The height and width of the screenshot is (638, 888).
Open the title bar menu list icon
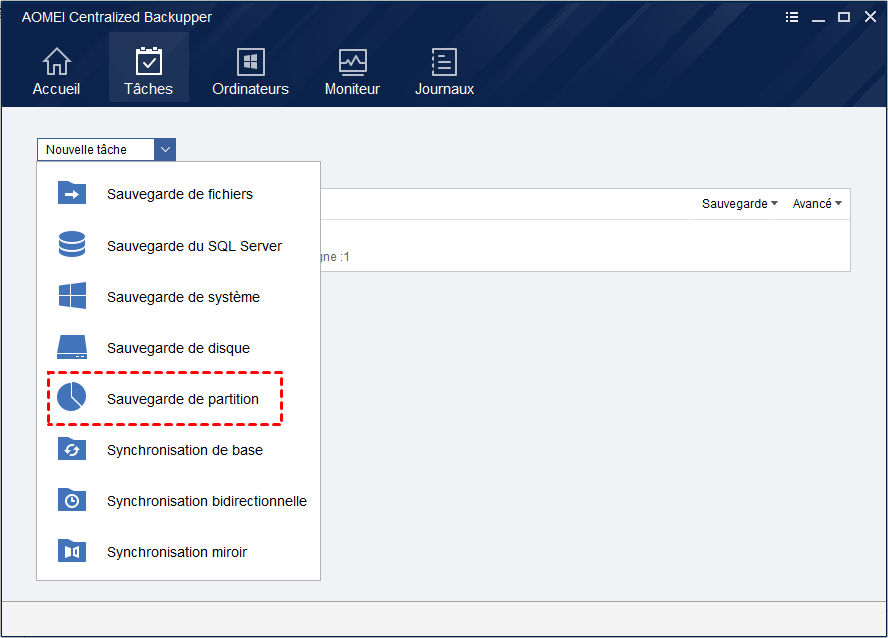(792, 17)
